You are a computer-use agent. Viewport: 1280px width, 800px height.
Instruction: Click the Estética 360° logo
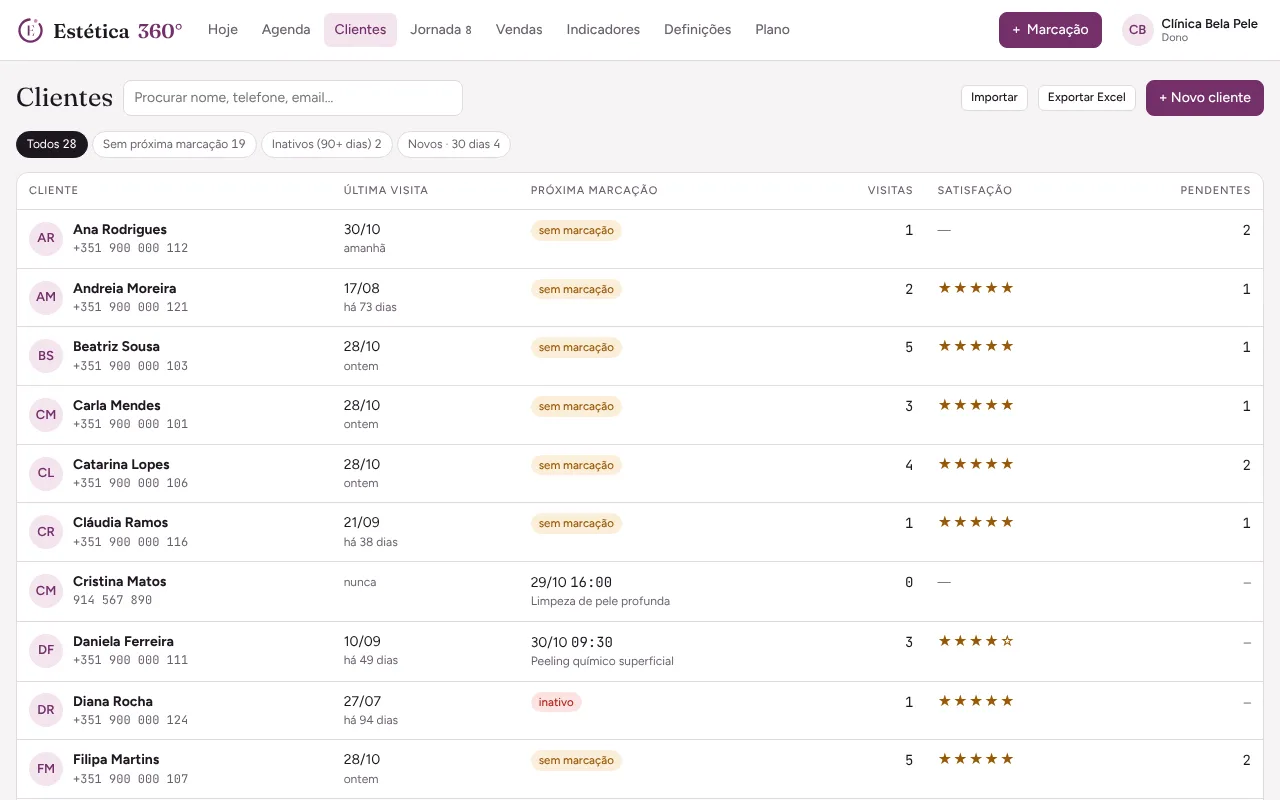[x=100, y=30]
